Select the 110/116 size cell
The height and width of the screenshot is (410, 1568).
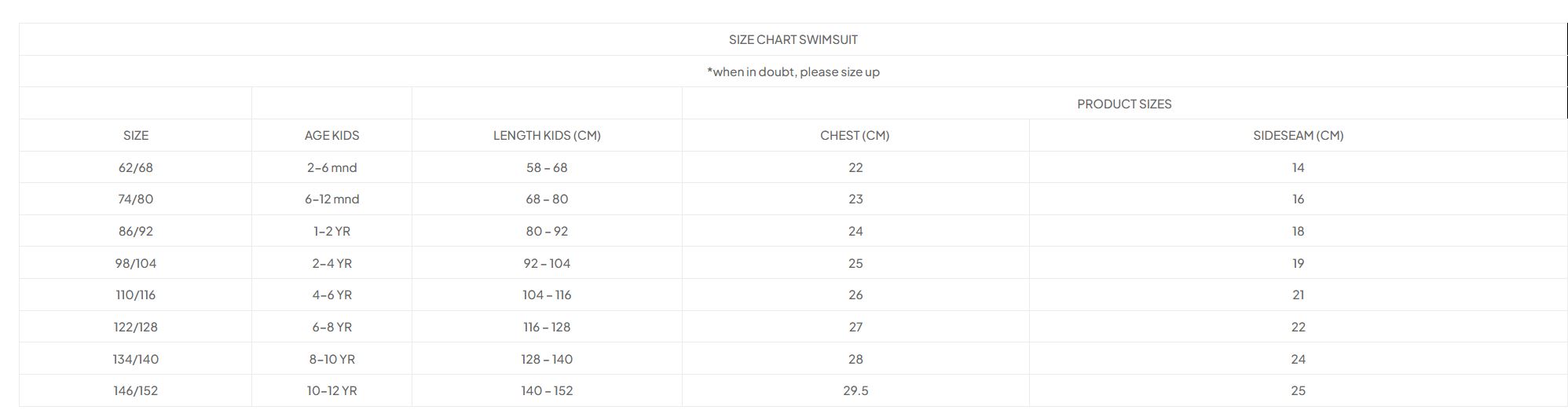pos(136,295)
